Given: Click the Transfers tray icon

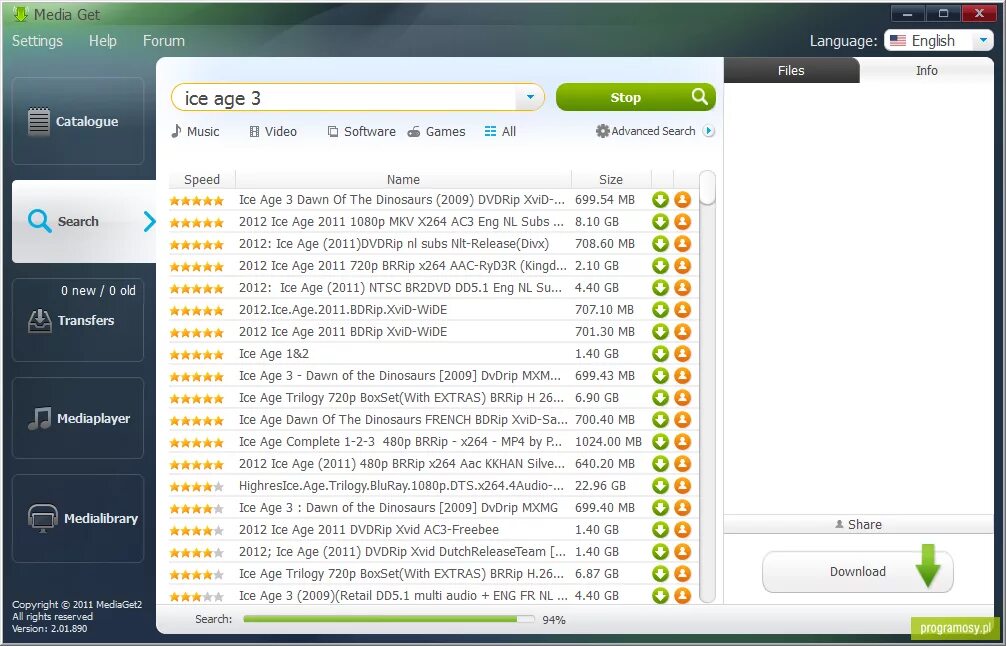Looking at the screenshot, I should tap(39, 320).
